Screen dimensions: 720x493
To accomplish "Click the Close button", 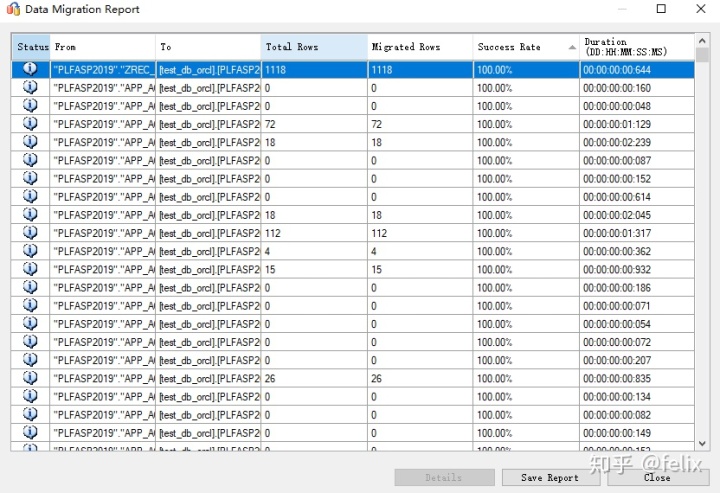I will pyautogui.click(x=658, y=477).
